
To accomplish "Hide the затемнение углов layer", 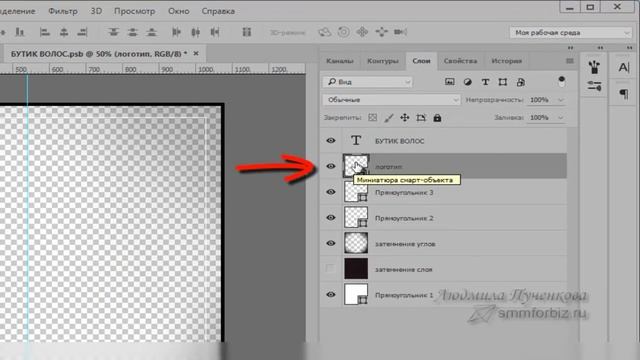I will tap(331, 243).
